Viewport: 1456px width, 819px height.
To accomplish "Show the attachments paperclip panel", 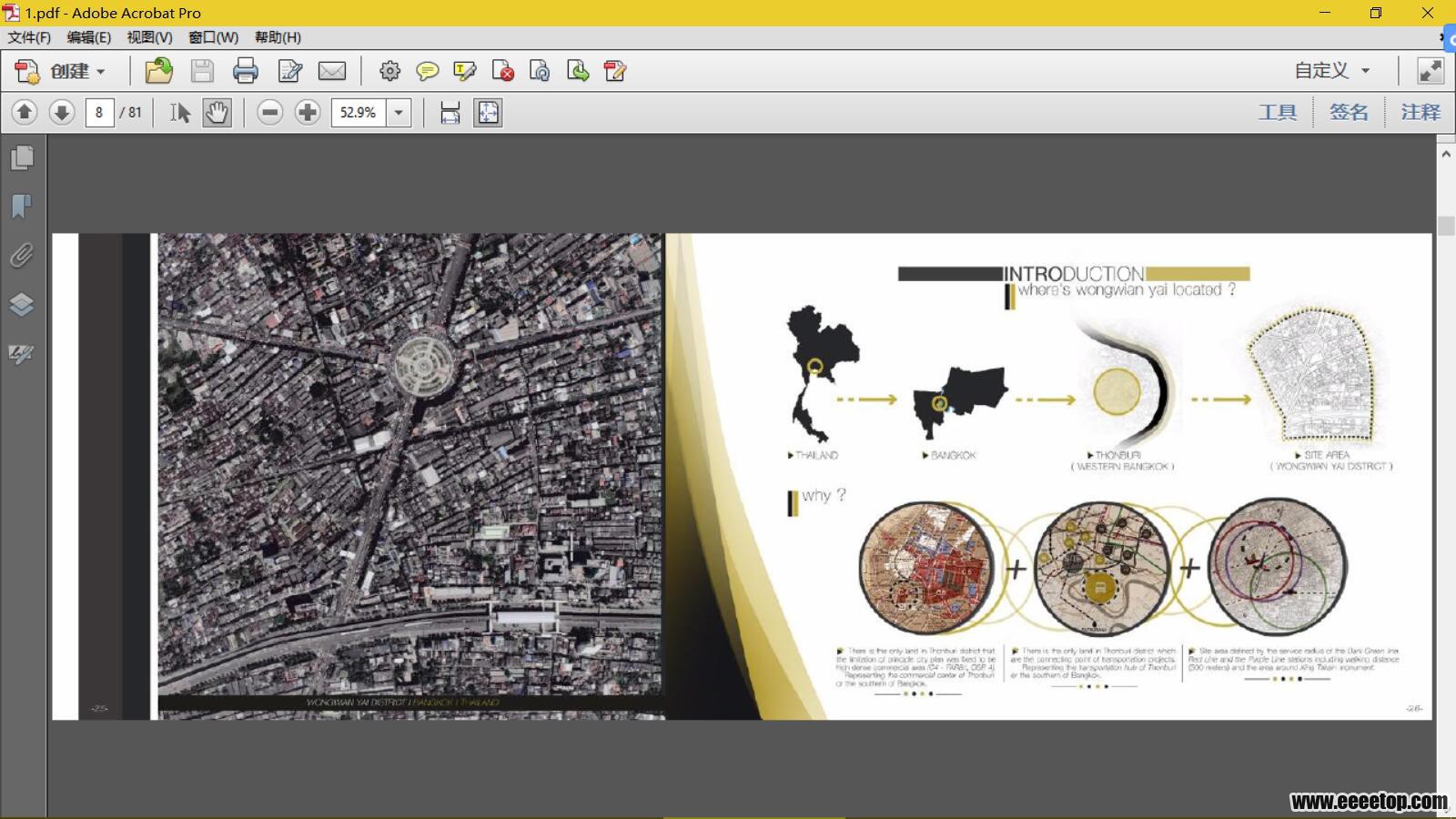I will [x=22, y=256].
